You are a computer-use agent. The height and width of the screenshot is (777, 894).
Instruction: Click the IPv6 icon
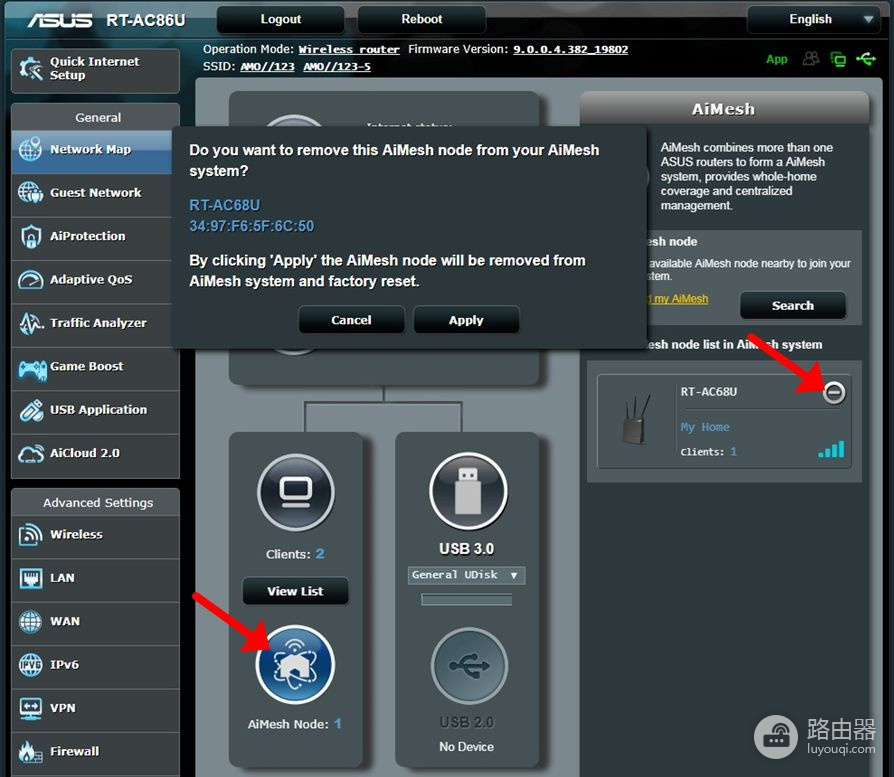pos(31,665)
